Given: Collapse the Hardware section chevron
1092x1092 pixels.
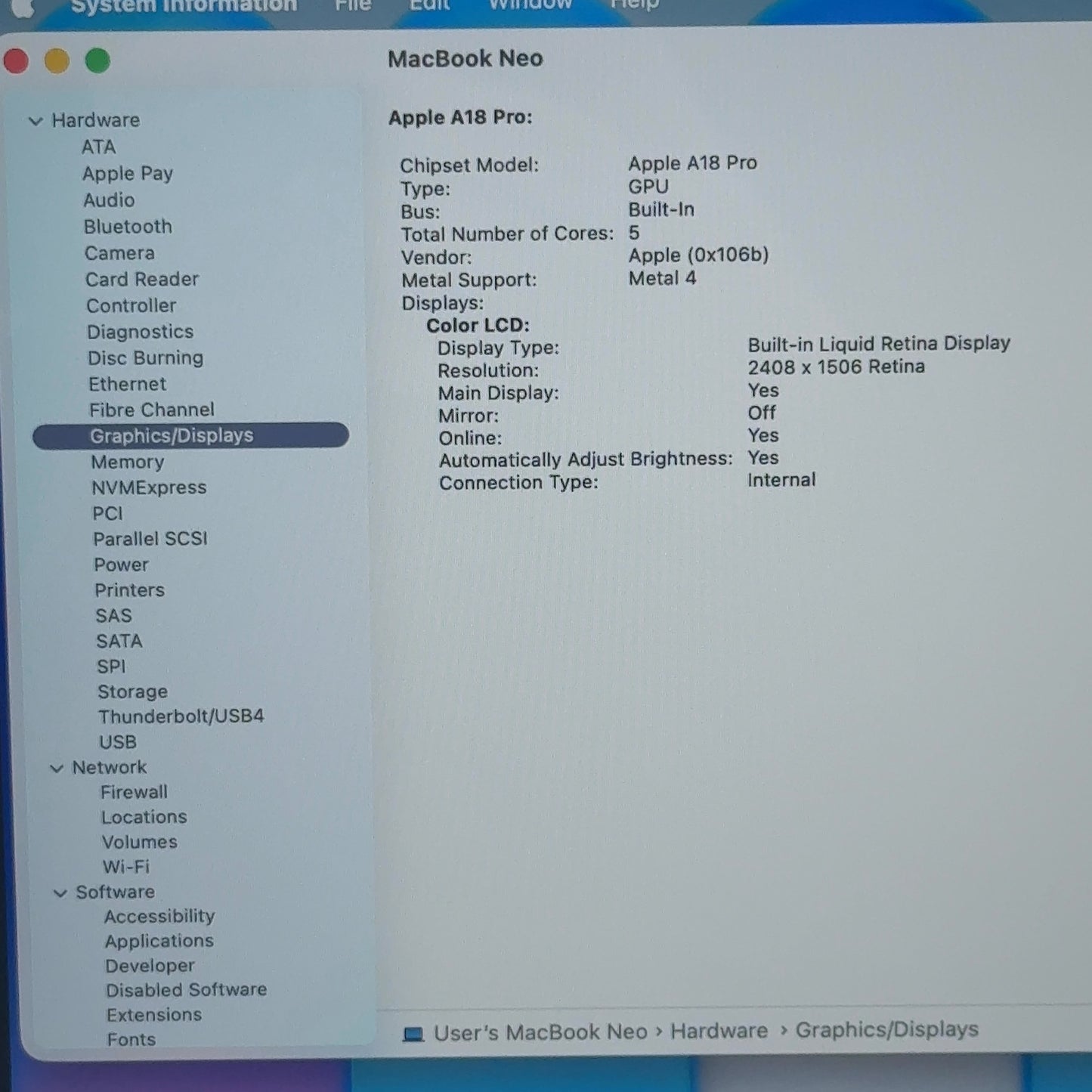Looking at the screenshot, I should click(x=36, y=121).
